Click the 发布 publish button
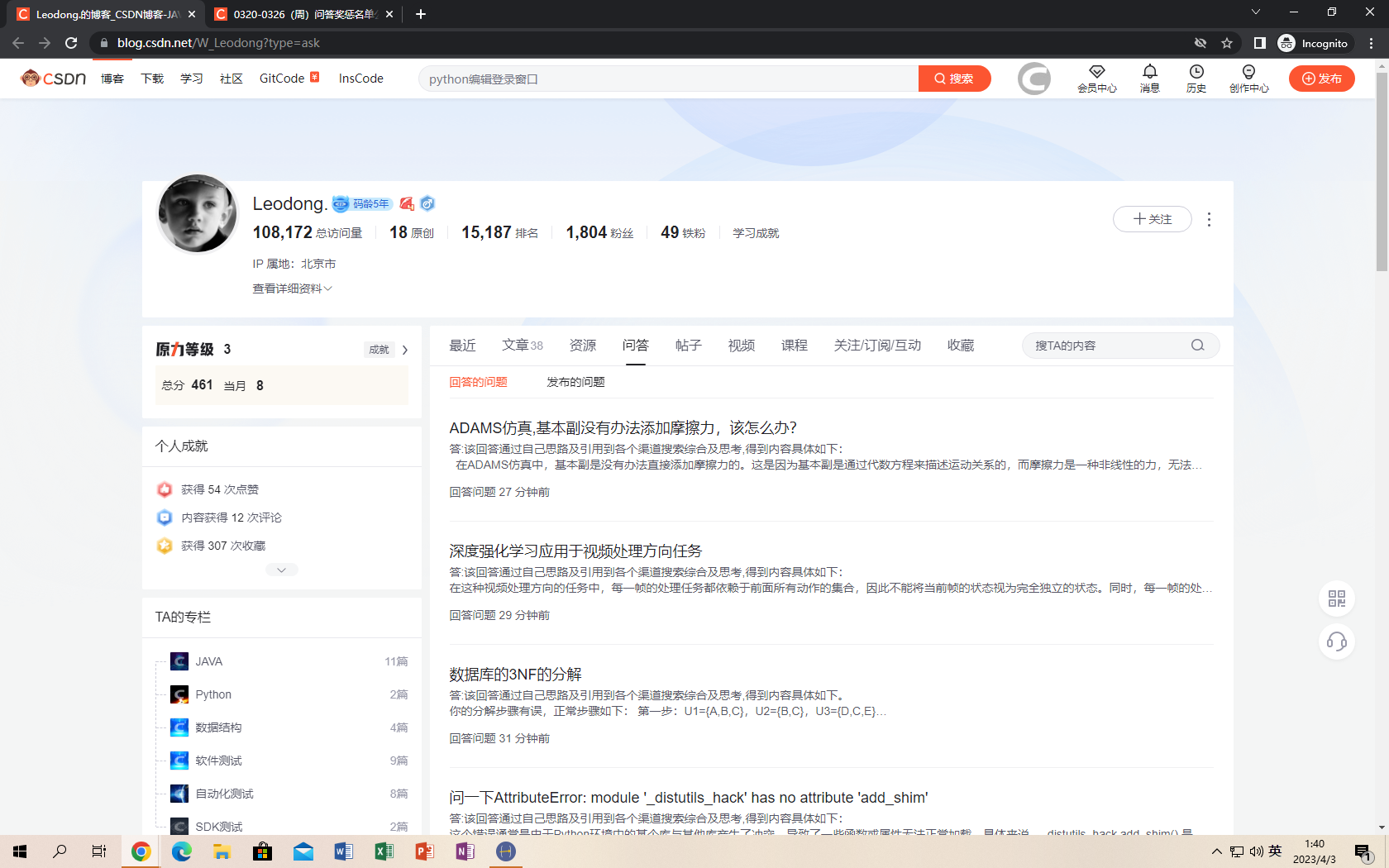The image size is (1389, 868). click(1321, 79)
